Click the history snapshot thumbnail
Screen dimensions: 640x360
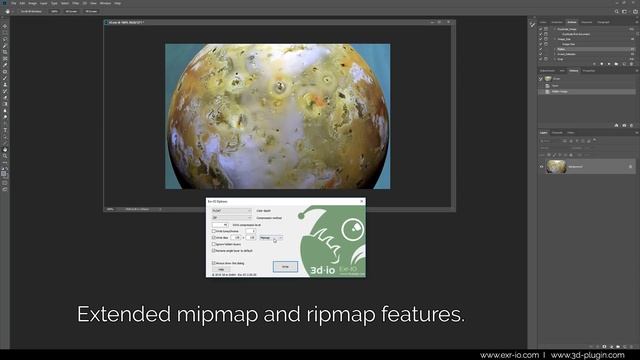(x=548, y=79)
